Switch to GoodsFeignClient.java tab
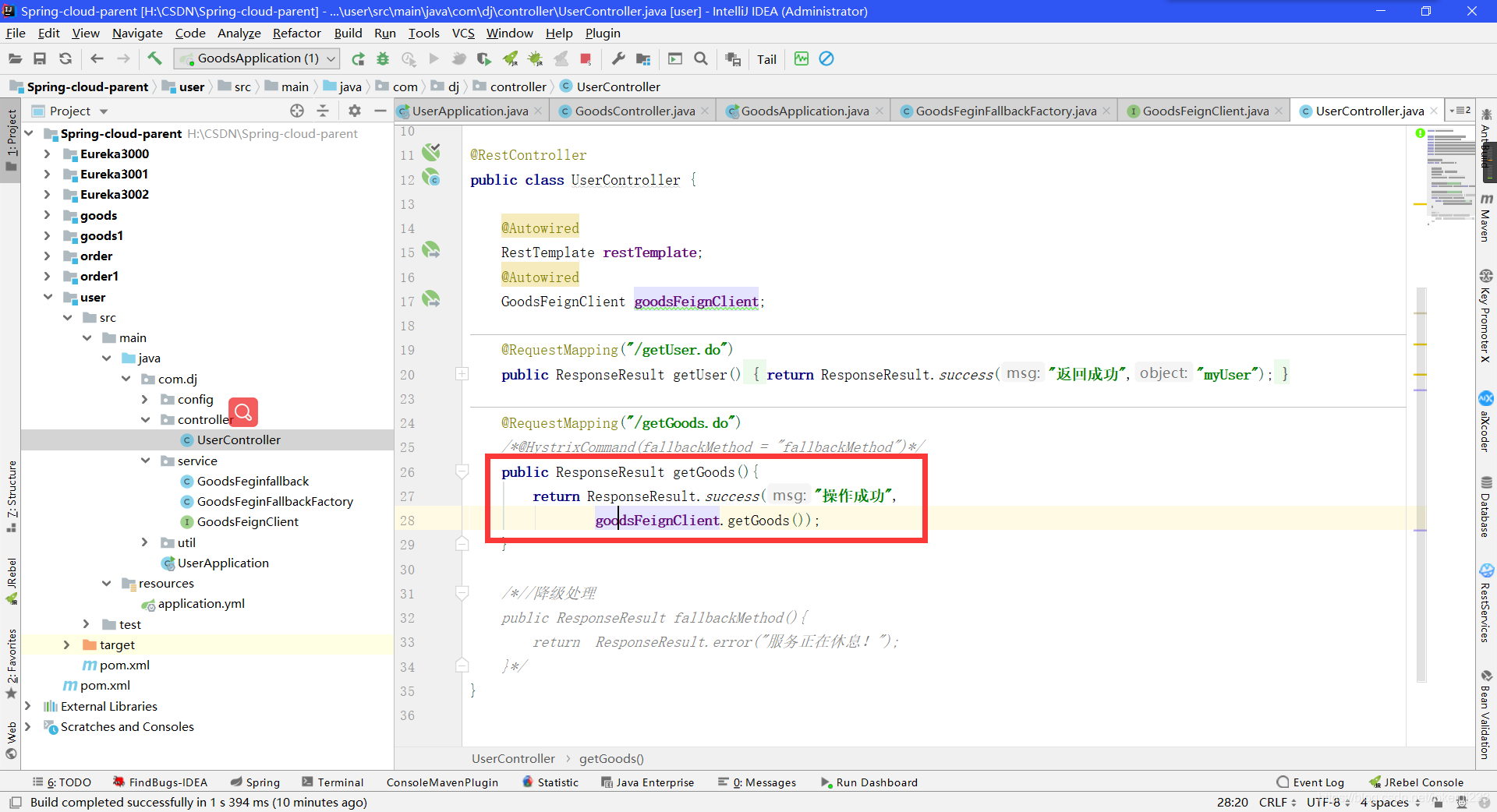 click(1205, 111)
